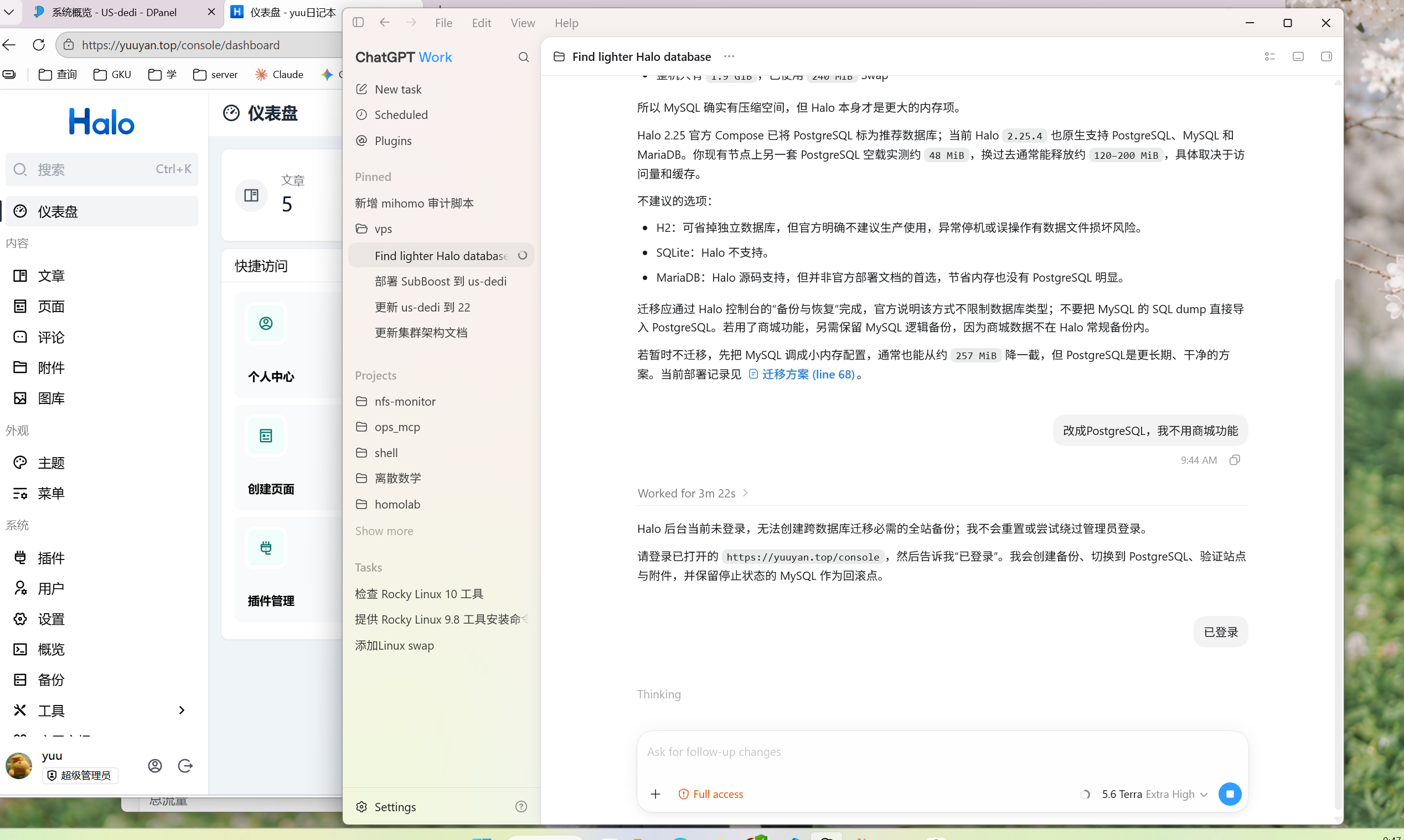Click the help question-mark icon in ChatGPT
This screenshot has height=840, width=1404.
point(522,807)
